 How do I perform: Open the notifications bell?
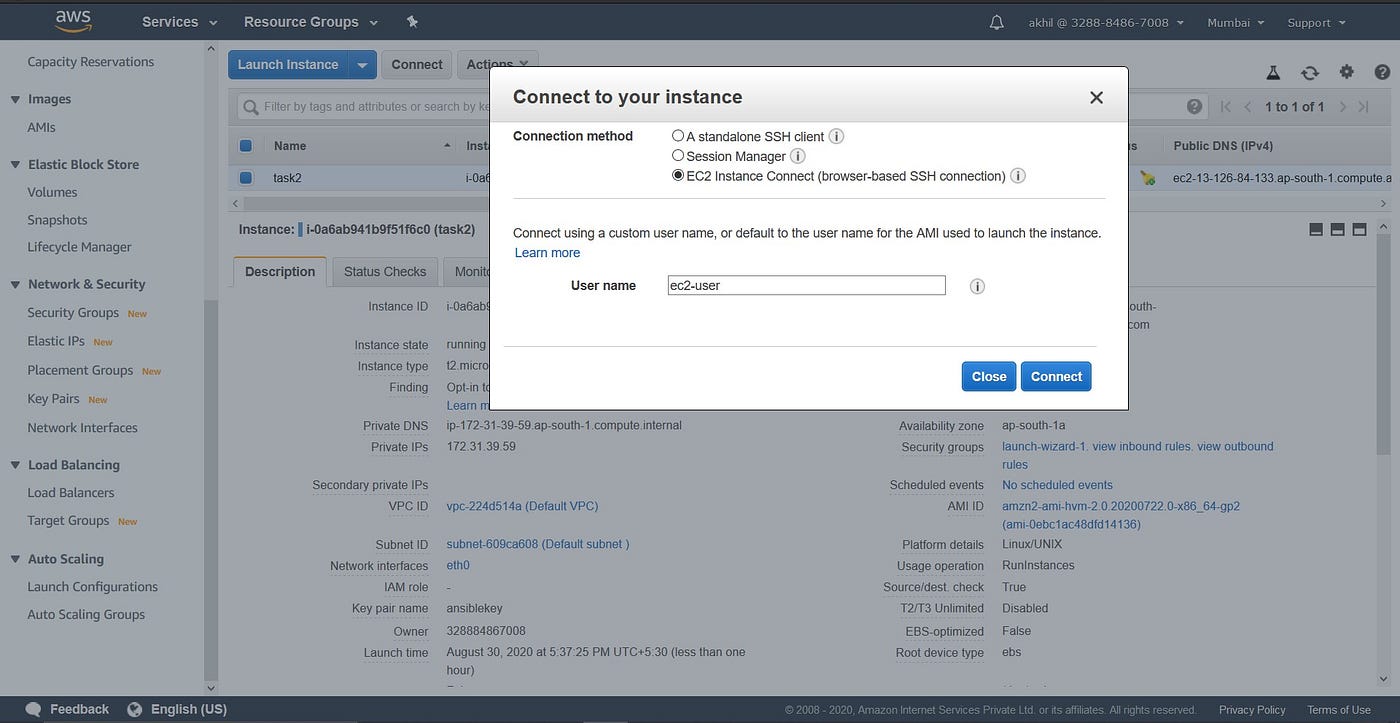996,22
